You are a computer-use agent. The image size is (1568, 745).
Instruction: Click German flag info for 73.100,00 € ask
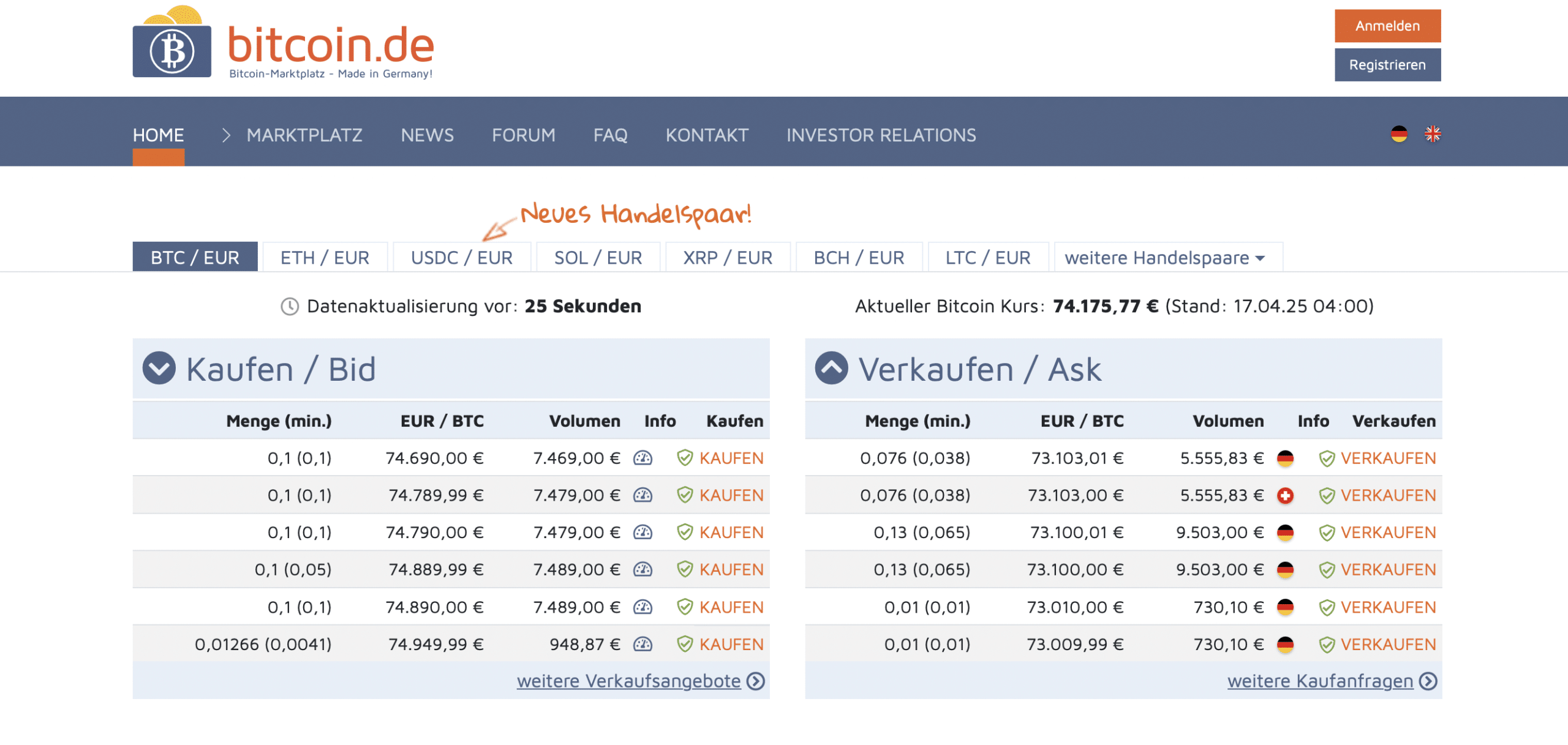click(x=1285, y=571)
